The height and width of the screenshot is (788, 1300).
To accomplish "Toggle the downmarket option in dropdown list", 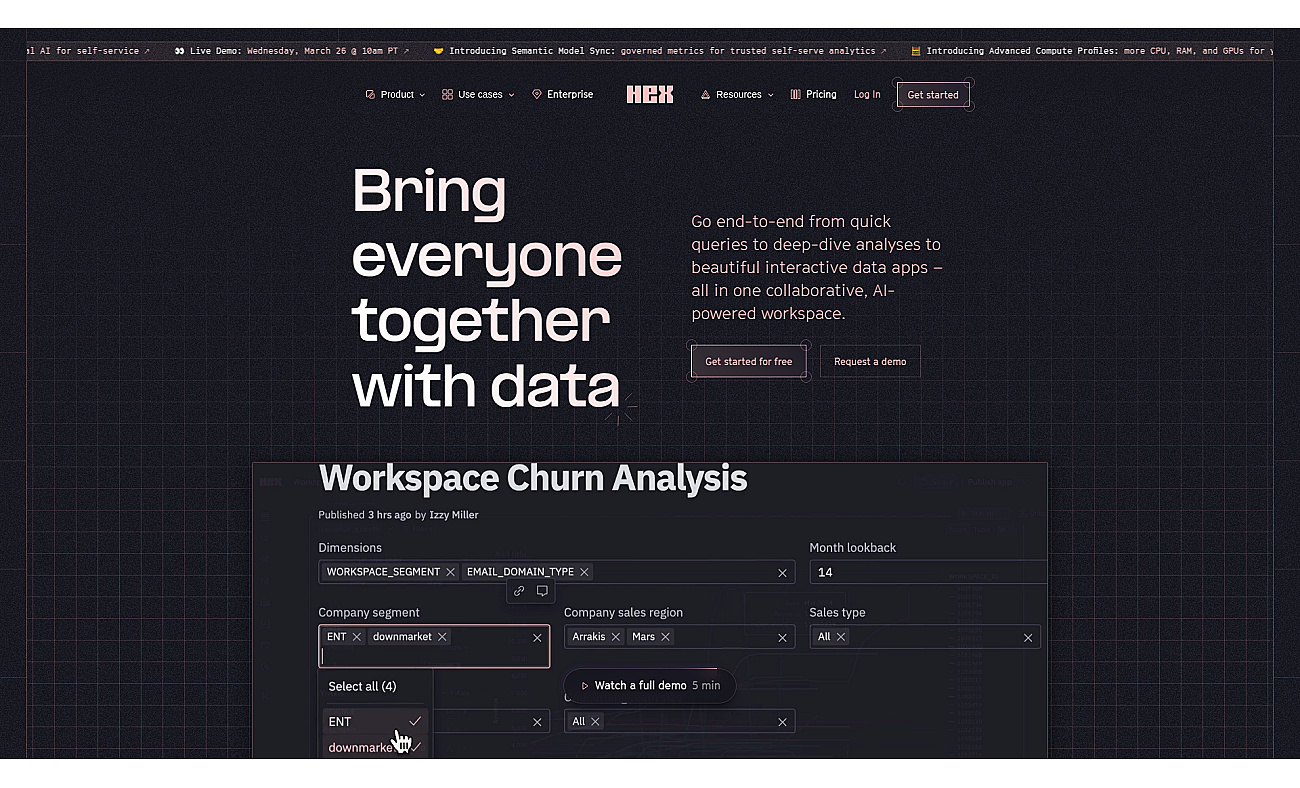I will click(375, 747).
